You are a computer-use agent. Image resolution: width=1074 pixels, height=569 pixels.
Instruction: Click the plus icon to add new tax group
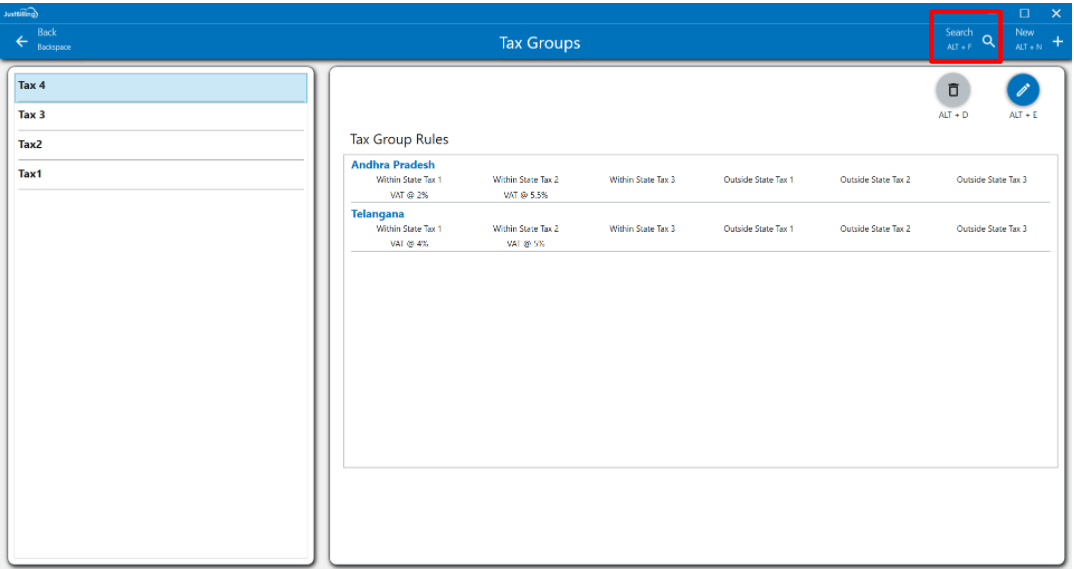point(1057,41)
